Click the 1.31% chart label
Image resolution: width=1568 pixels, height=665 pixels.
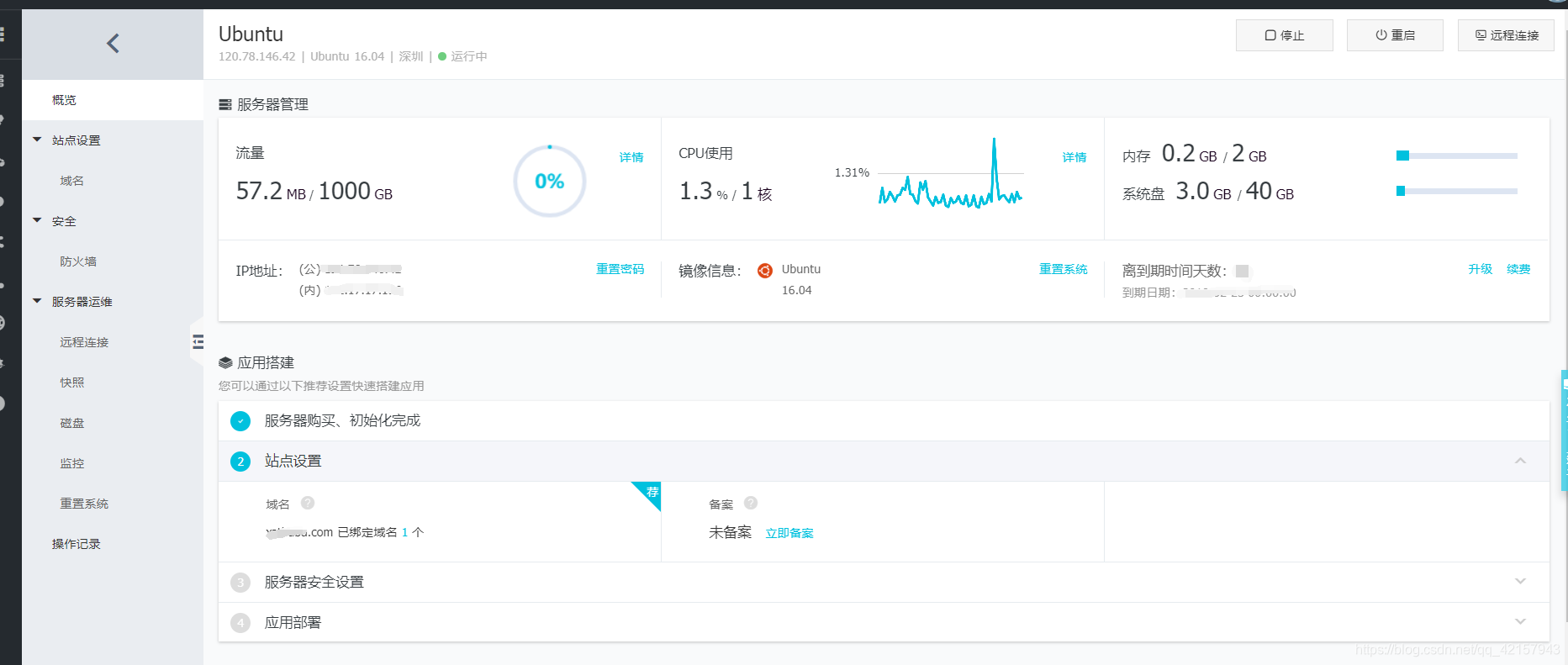tap(852, 172)
